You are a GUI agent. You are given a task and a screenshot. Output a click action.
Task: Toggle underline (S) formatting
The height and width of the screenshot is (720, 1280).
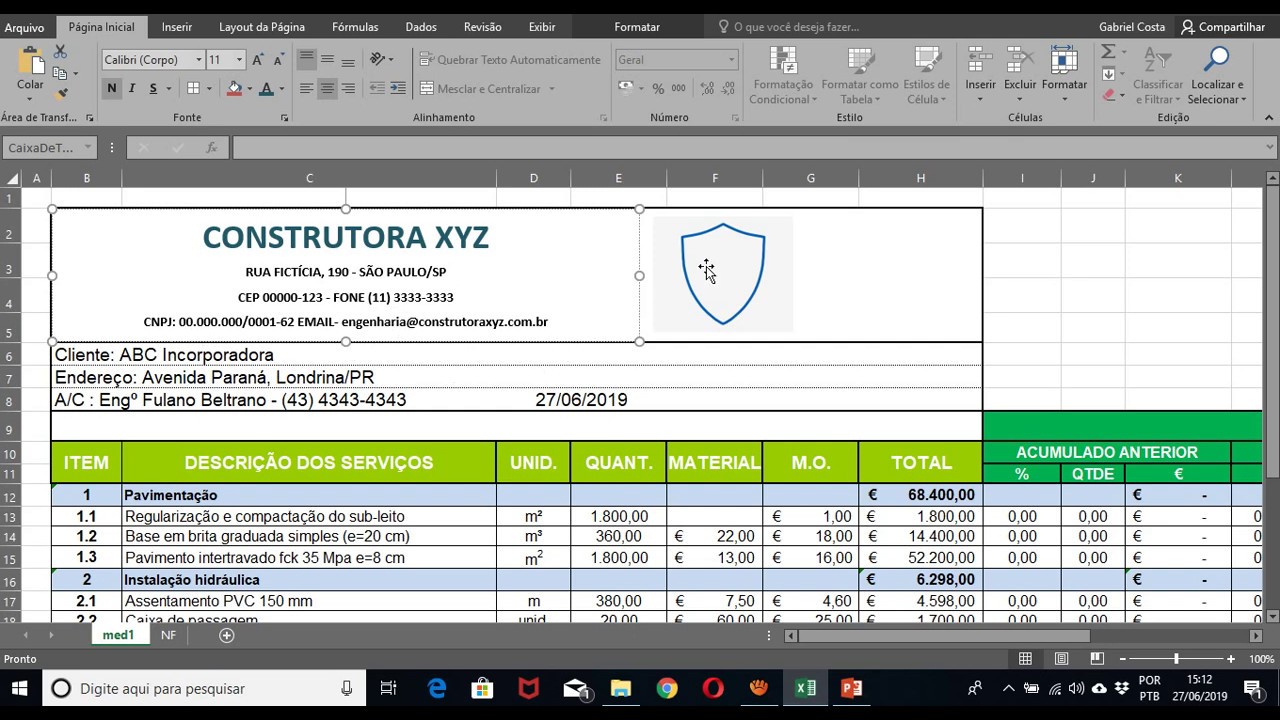[x=153, y=89]
